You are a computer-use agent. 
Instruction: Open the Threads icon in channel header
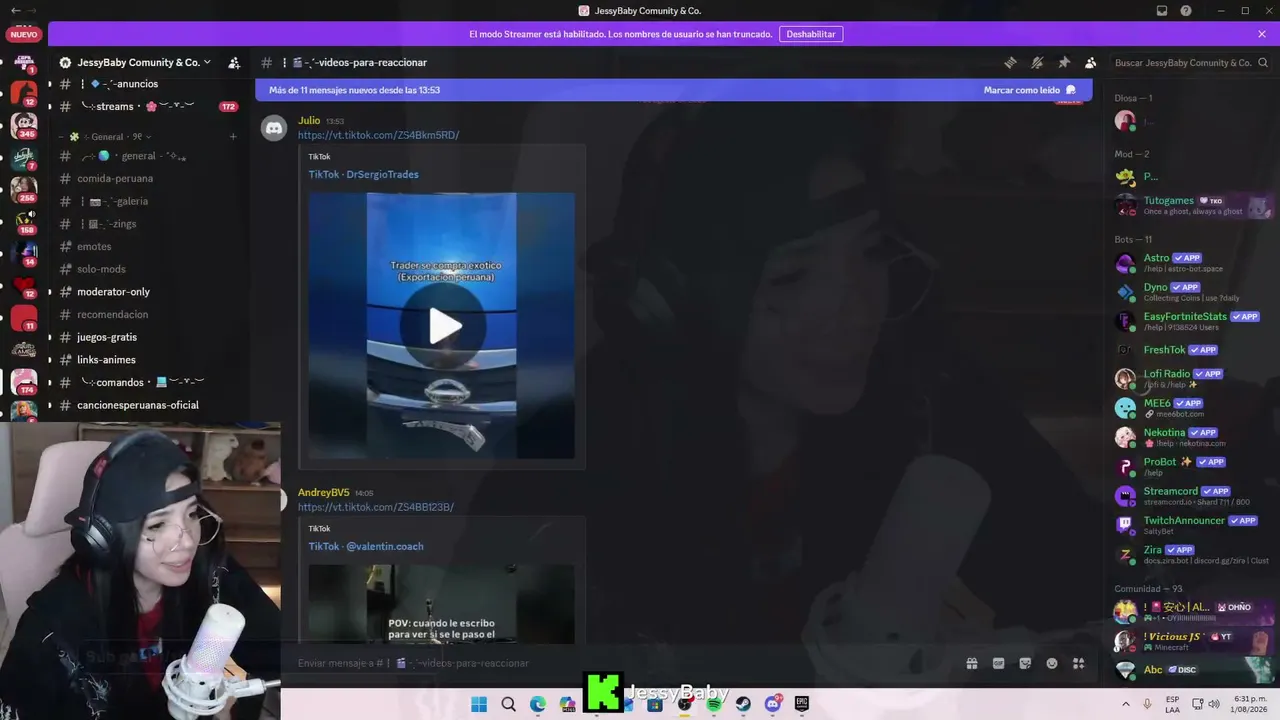[1010, 62]
